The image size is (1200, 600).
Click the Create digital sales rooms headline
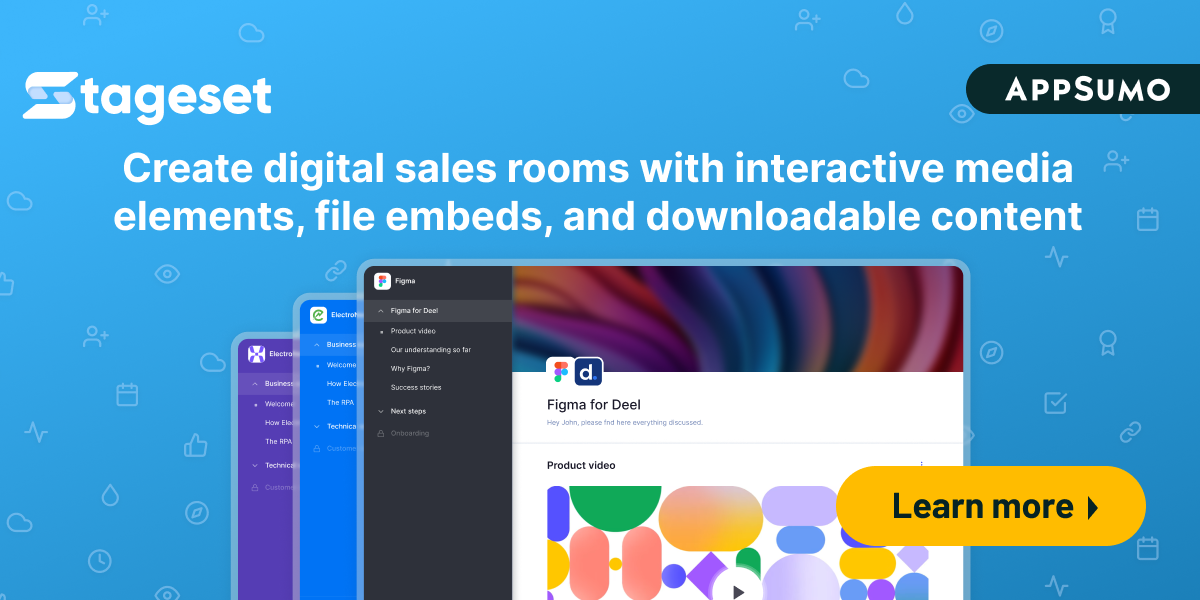pyautogui.click(x=597, y=192)
